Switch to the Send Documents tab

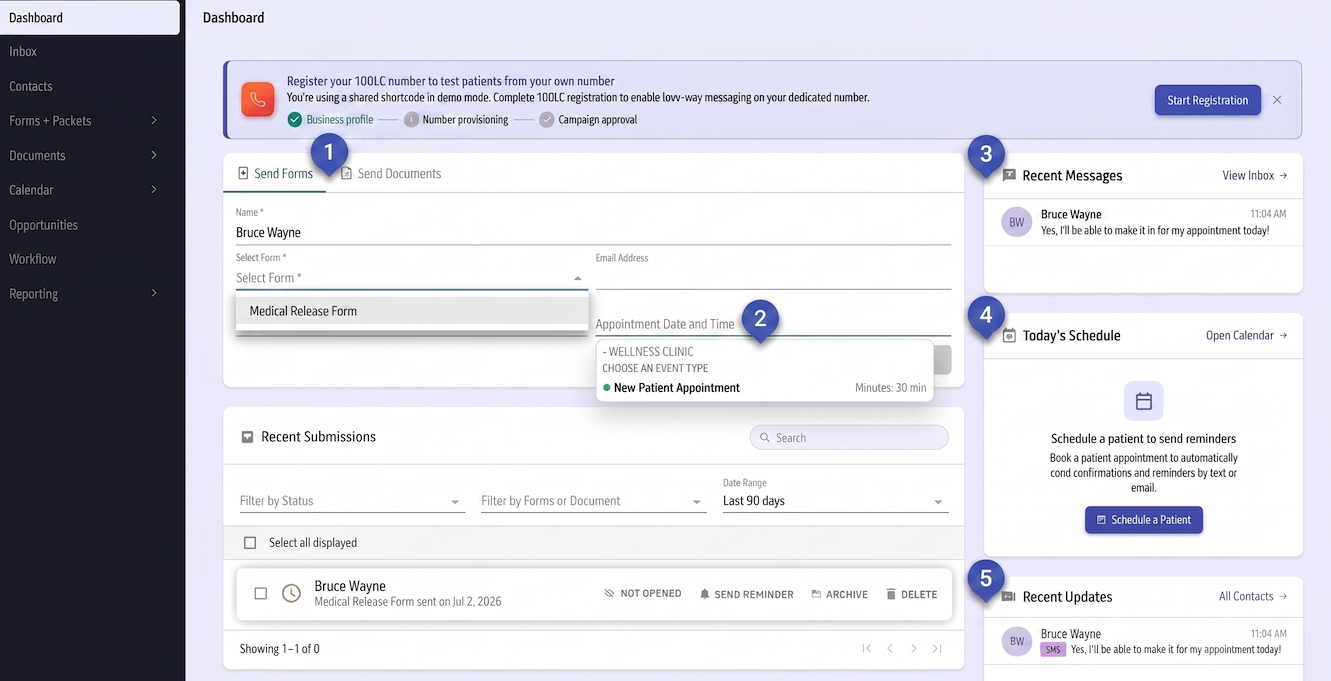click(391, 174)
